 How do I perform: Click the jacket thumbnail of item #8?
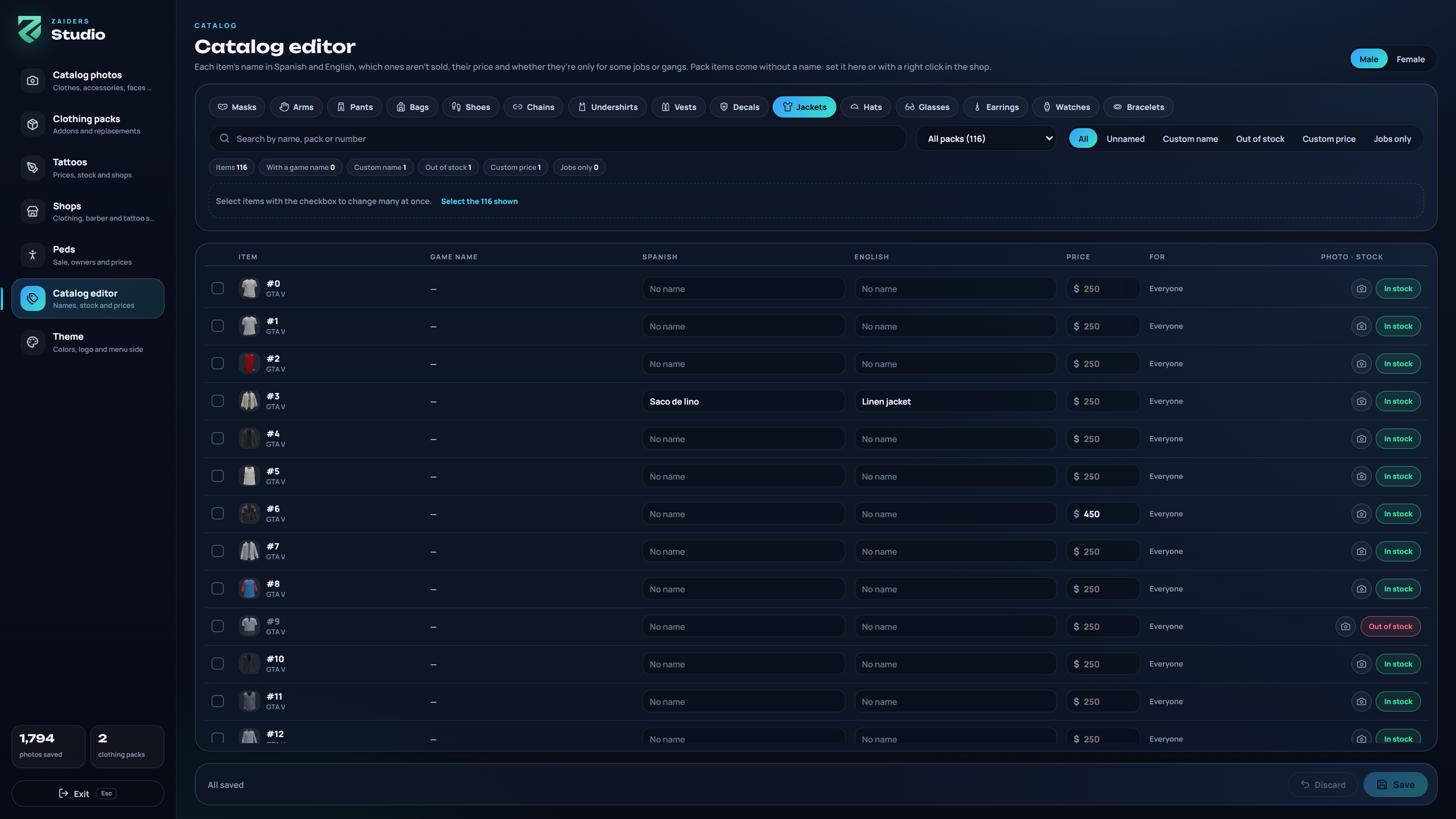(249, 589)
